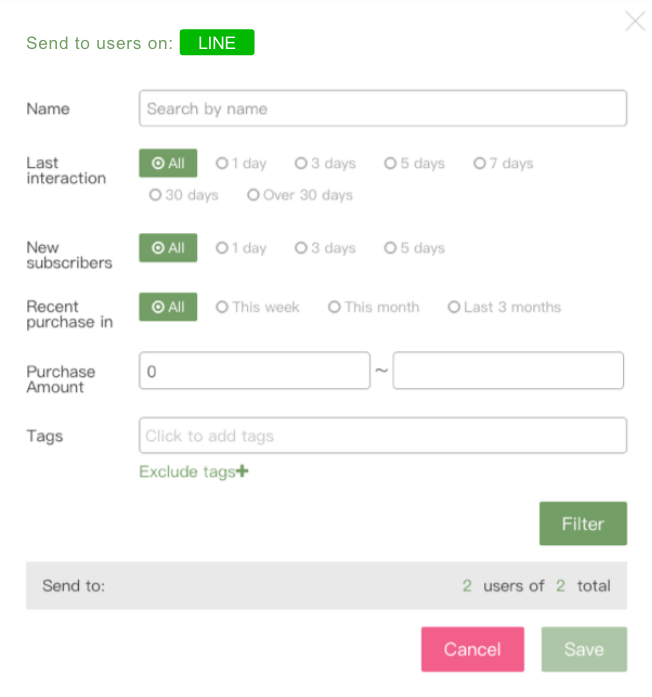Select Last interaction 3 days option
The height and width of the screenshot is (697, 652).
click(x=325, y=163)
